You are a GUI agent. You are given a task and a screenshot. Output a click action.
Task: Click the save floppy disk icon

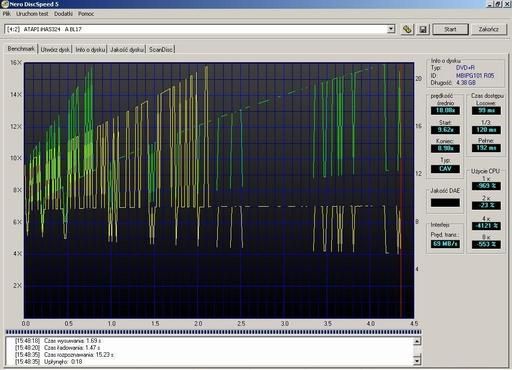pyautogui.click(x=423, y=29)
